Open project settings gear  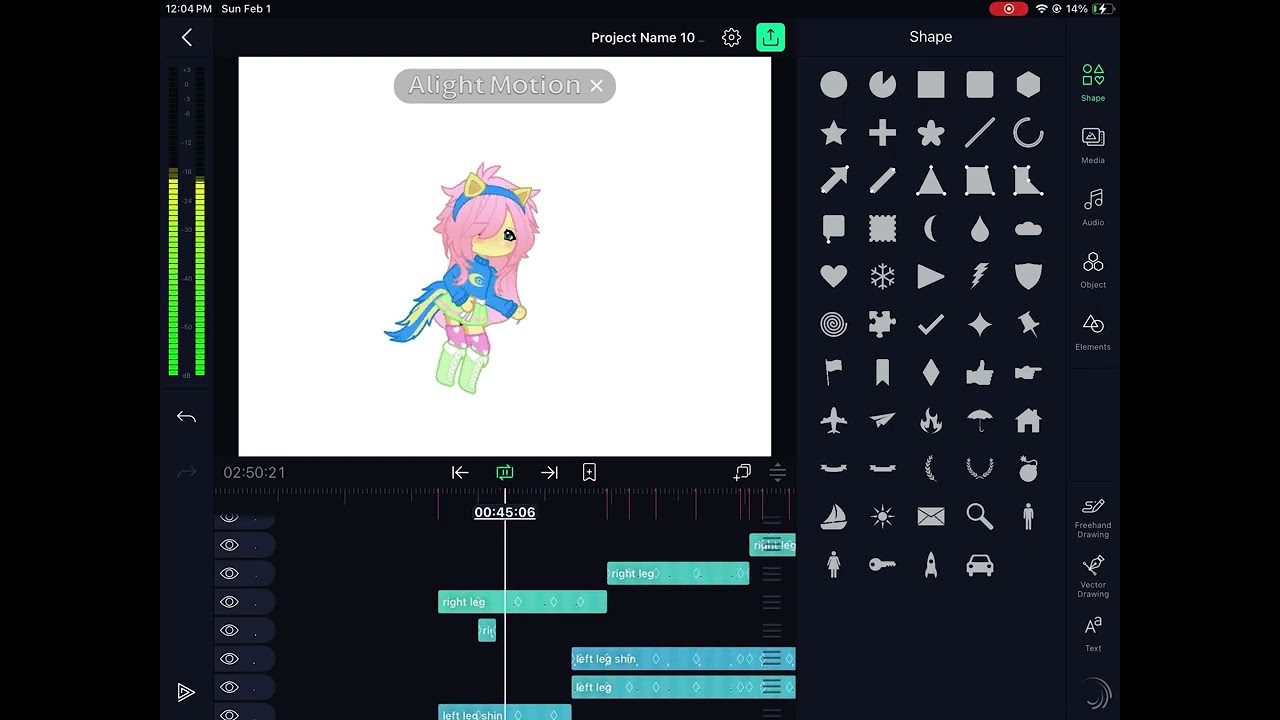click(x=731, y=37)
